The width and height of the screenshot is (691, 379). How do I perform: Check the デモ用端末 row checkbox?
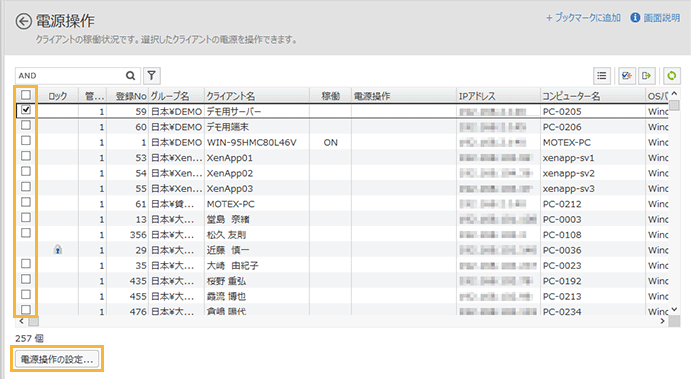[26, 125]
